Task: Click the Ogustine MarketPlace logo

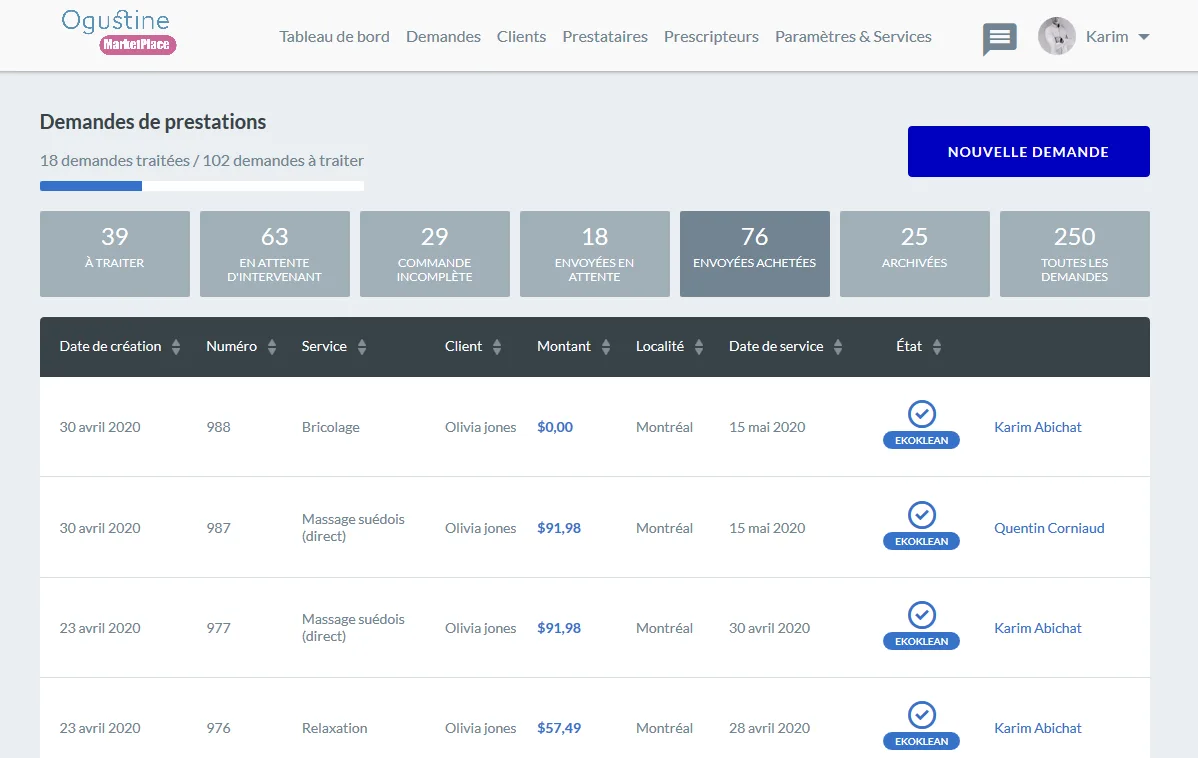Action: (x=118, y=32)
